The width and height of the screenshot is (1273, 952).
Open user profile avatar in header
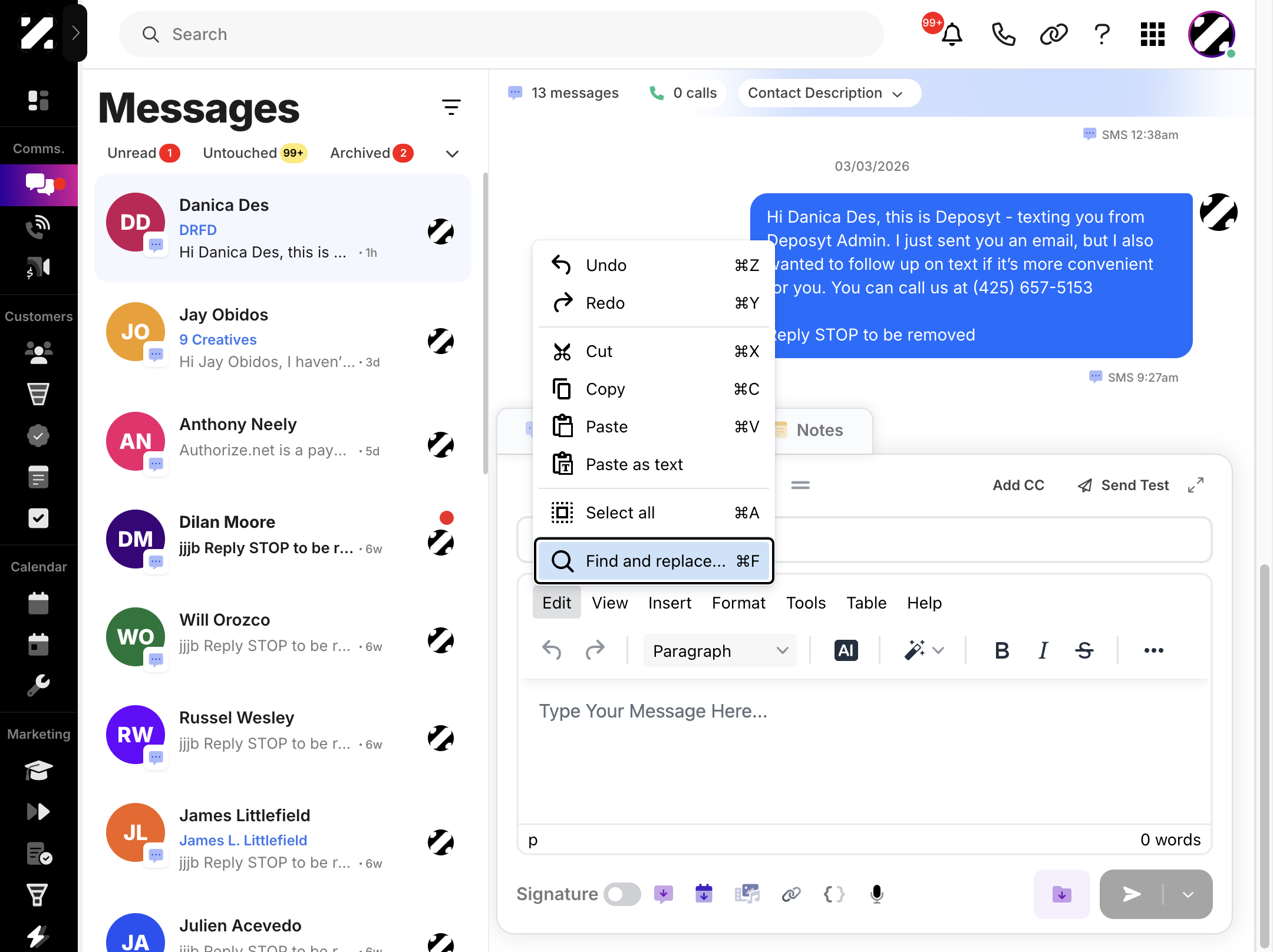(x=1211, y=34)
